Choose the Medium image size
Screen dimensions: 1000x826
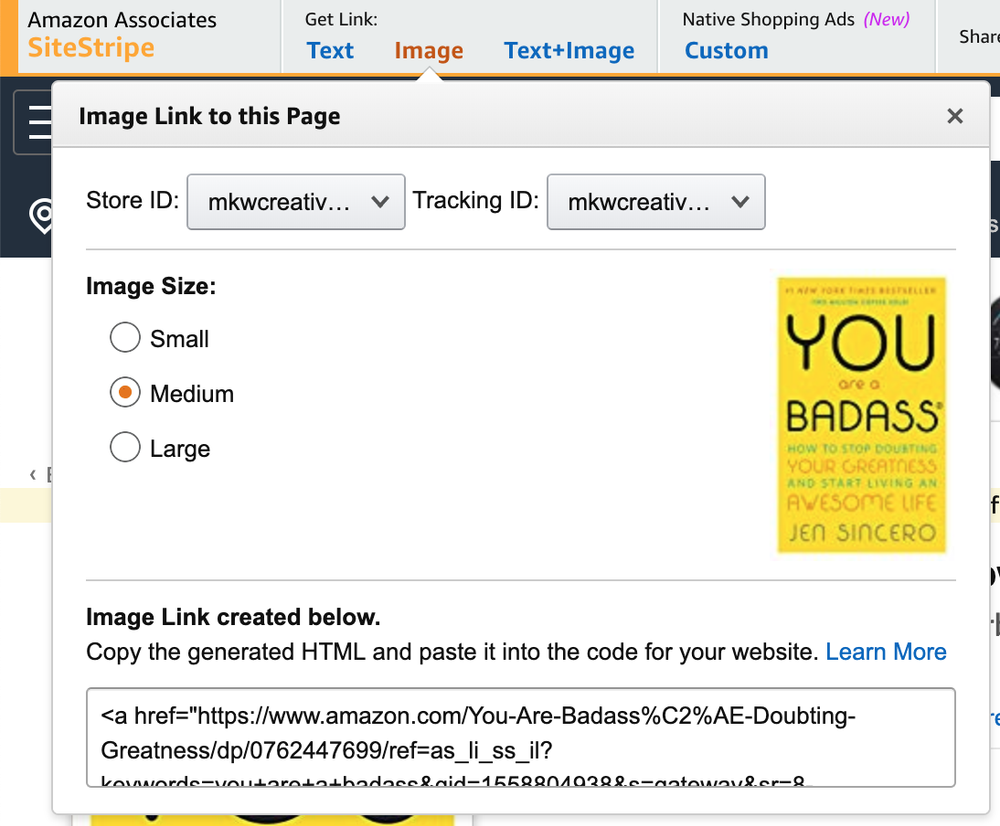(x=125, y=392)
